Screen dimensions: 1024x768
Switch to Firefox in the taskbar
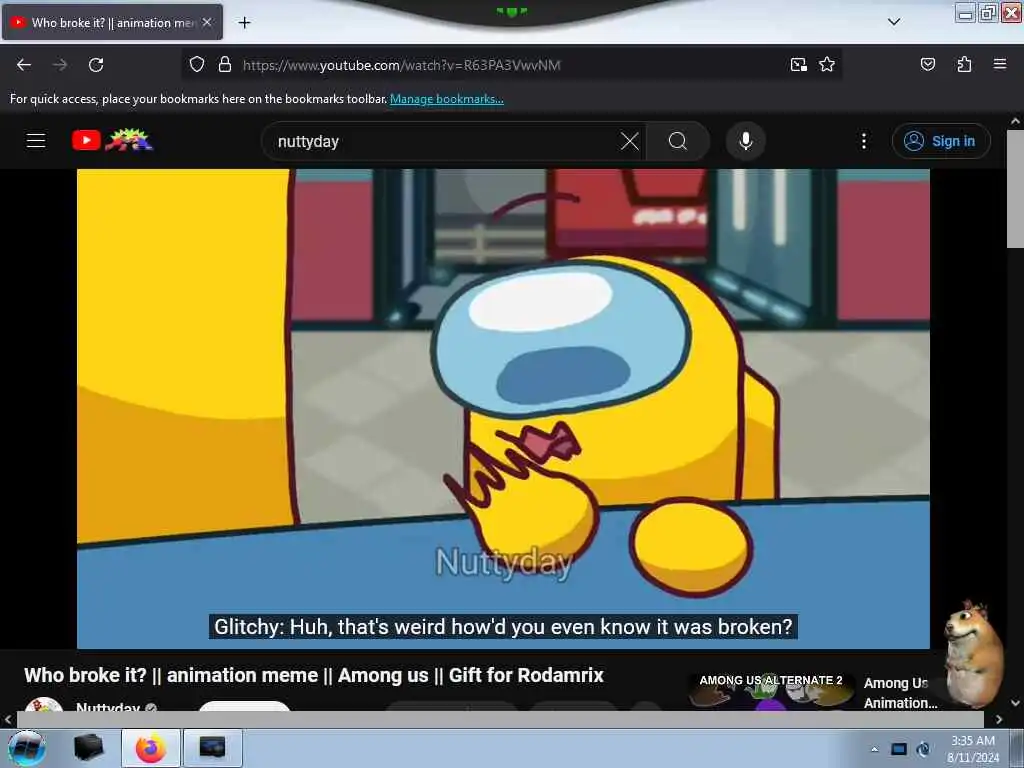pyautogui.click(x=150, y=748)
